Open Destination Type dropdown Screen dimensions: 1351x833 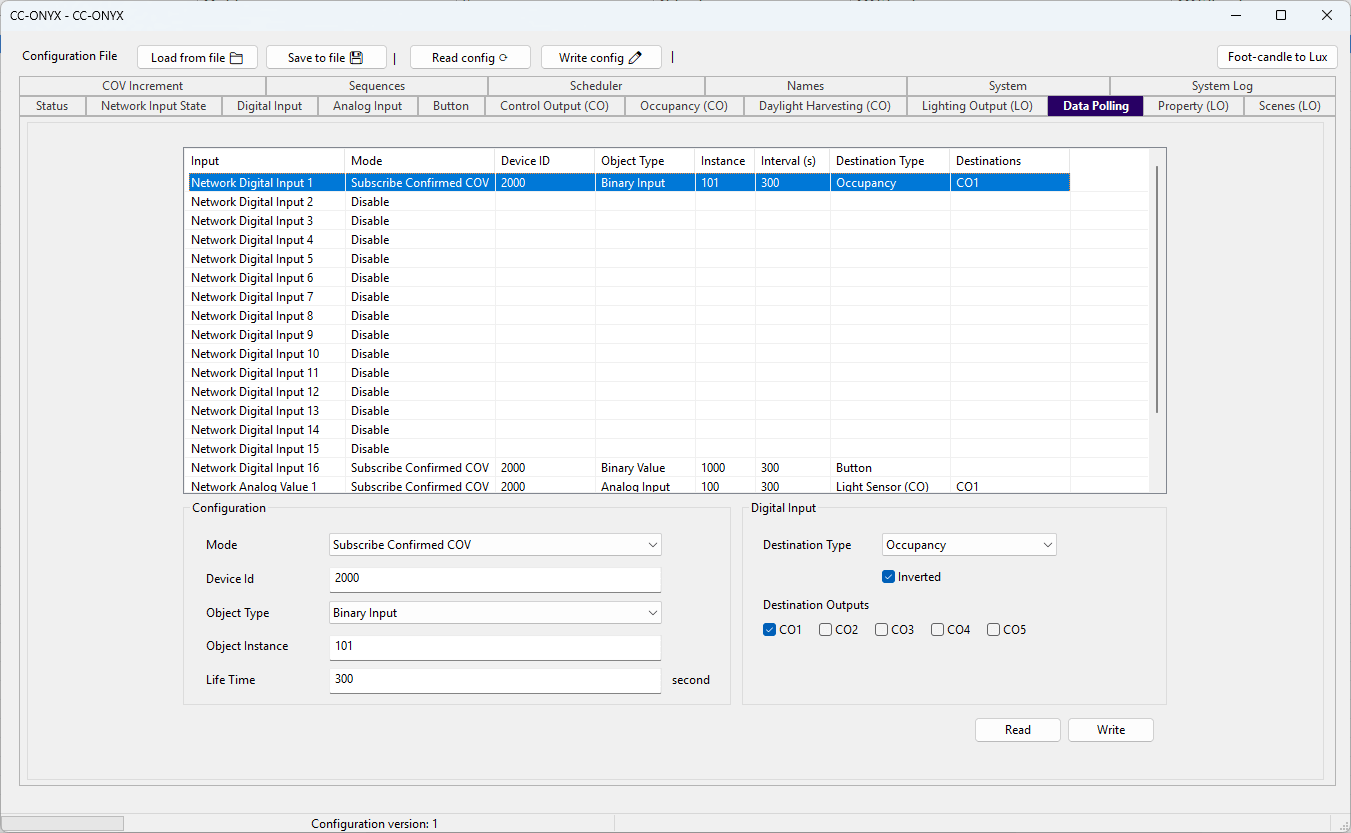pos(969,545)
